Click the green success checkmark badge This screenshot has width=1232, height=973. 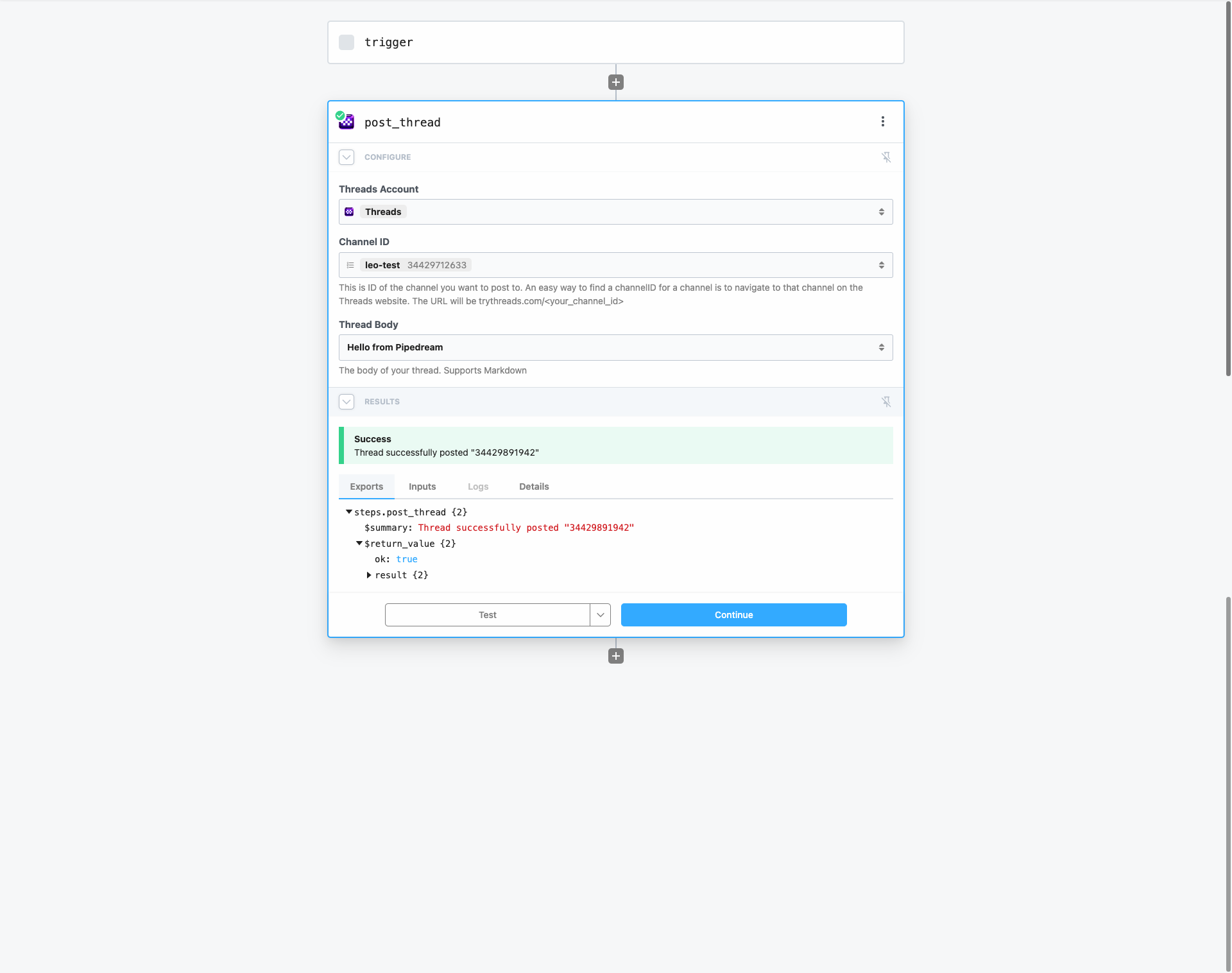click(x=340, y=115)
